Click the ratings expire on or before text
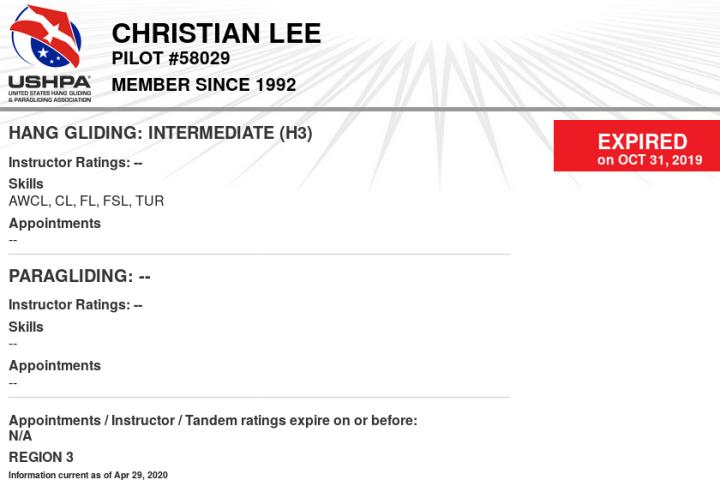 pyautogui.click(x=213, y=420)
